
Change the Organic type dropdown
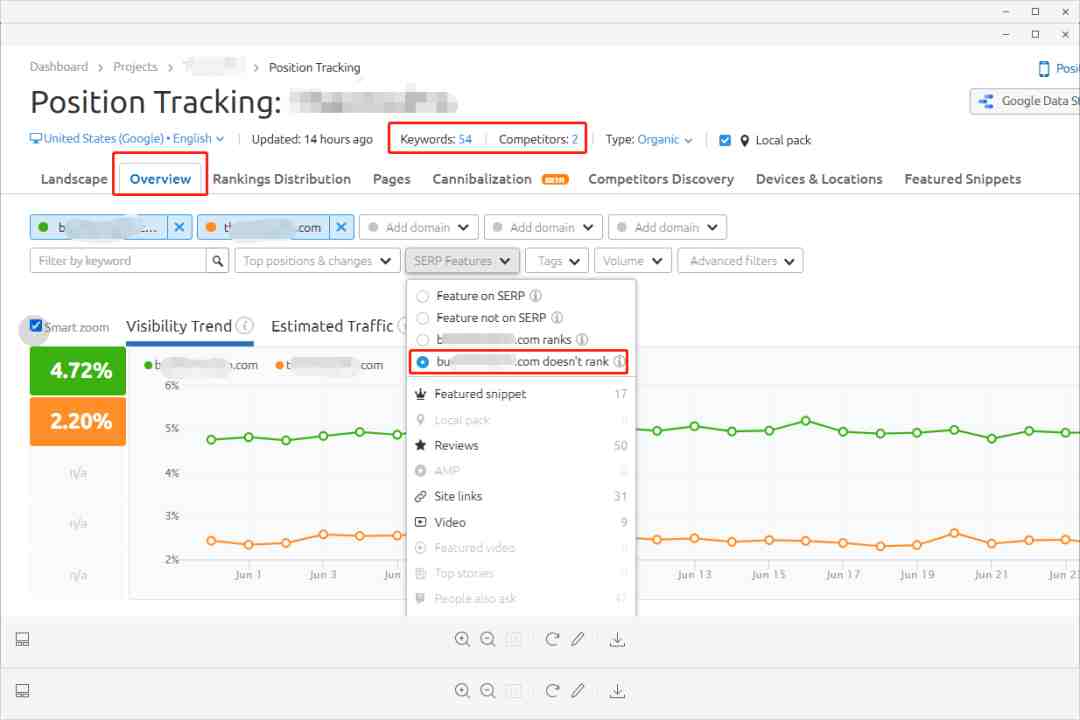click(665, 140)
